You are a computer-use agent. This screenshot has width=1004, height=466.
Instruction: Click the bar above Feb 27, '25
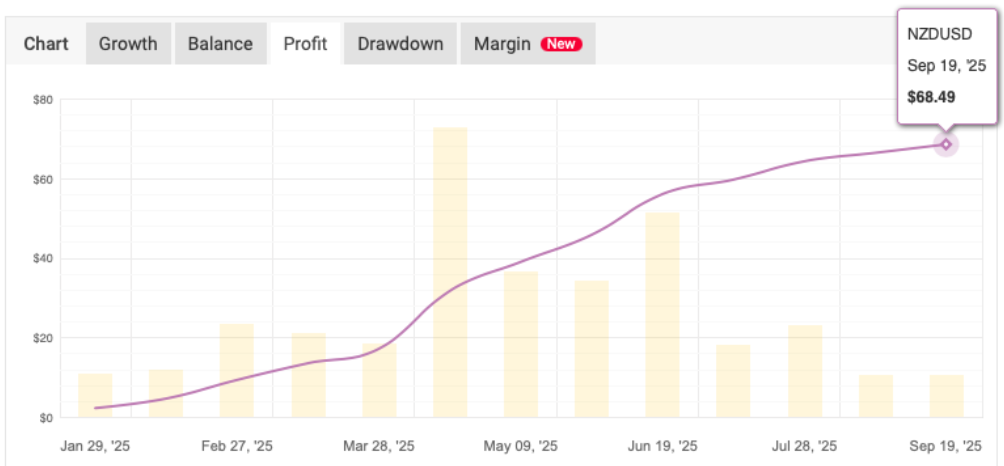click(237, 370)
